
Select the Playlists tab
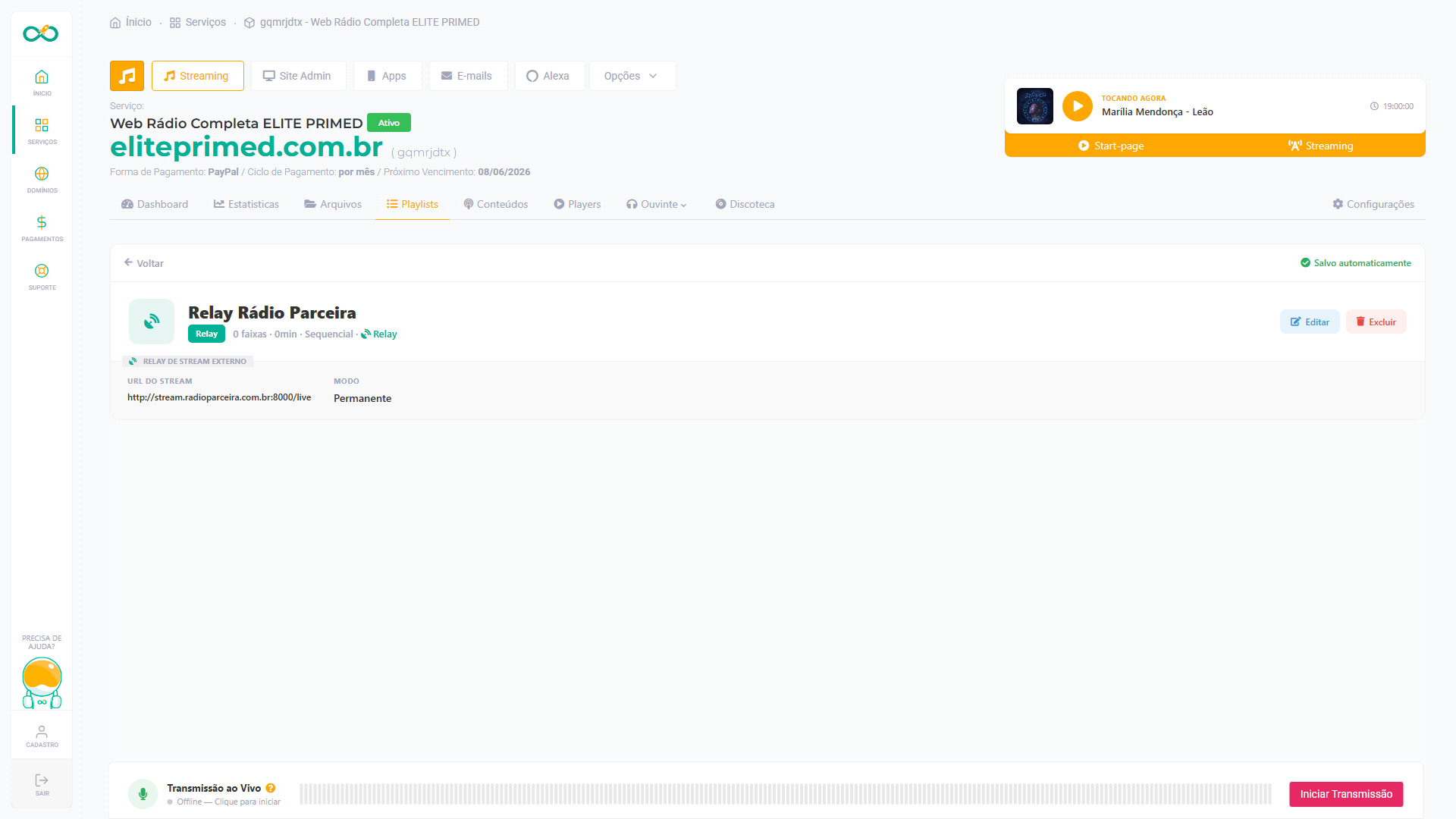(413, 204)
